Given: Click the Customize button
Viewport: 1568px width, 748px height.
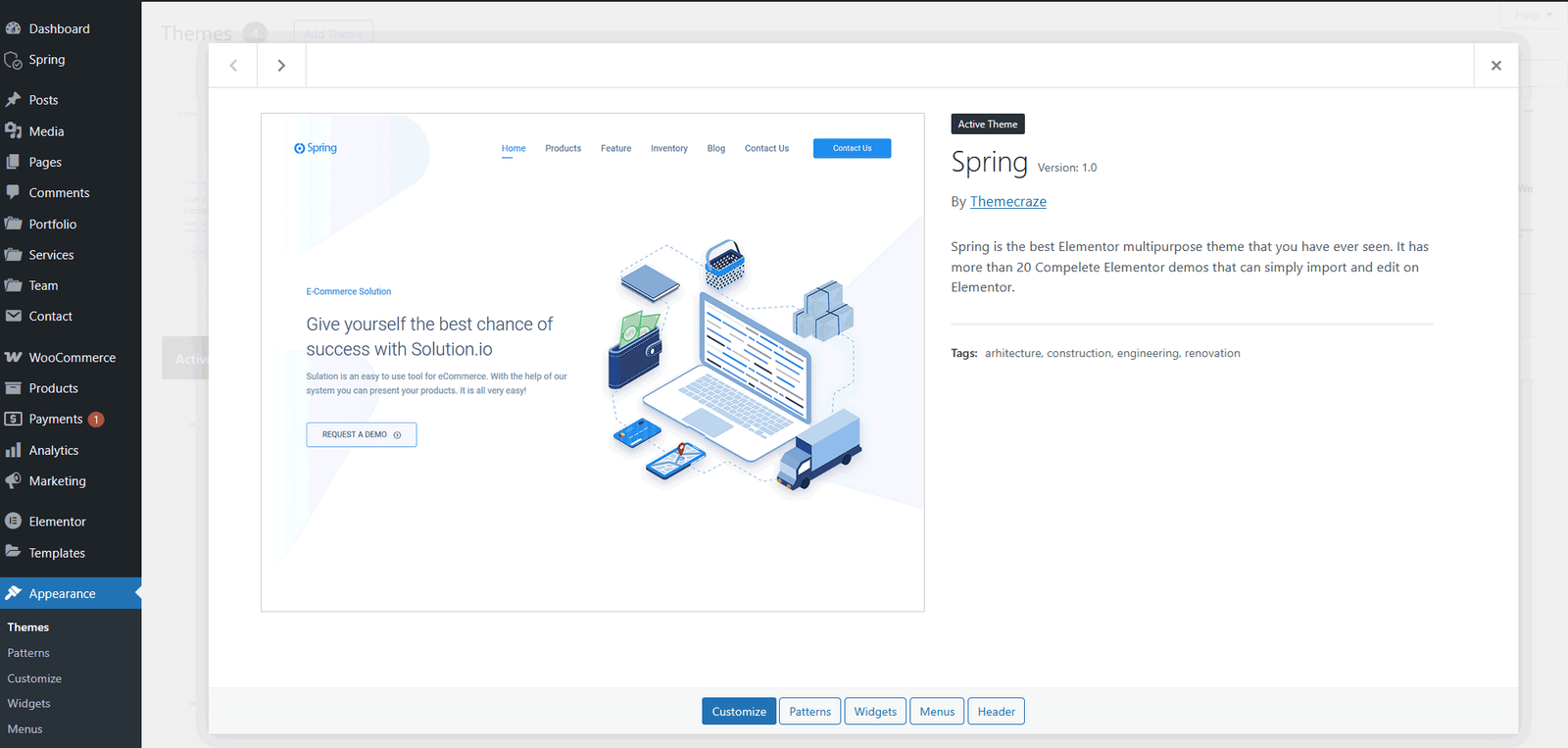Looking at the screenshot, I should (x=739, y=712).
